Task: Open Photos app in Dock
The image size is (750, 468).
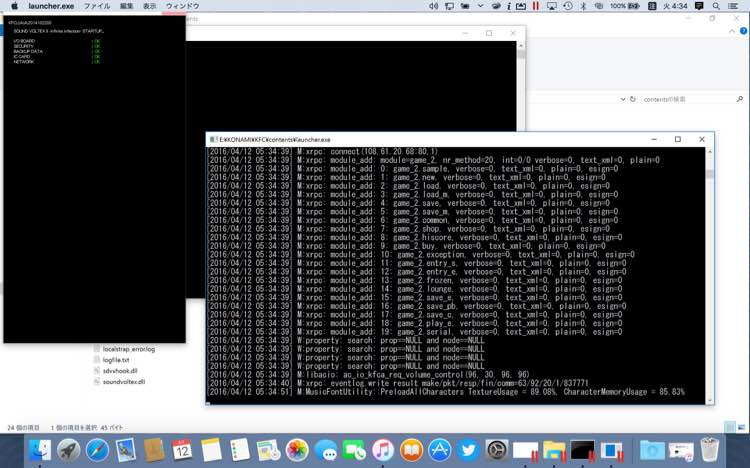Action: 297,450
